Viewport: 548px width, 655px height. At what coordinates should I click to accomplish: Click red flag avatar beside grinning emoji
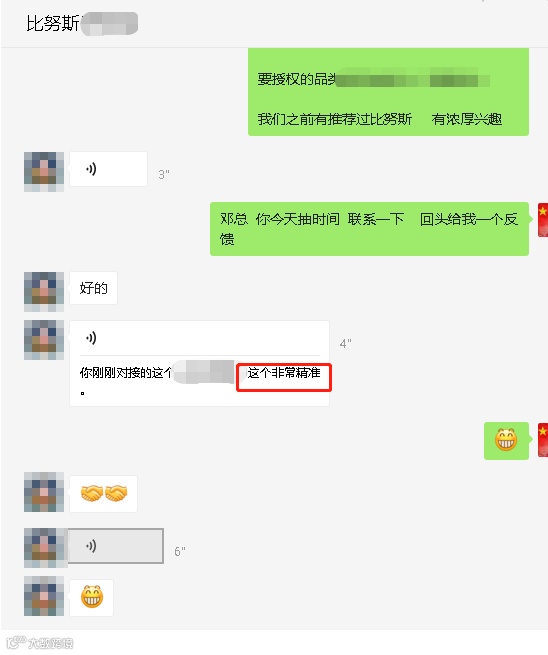click(x=543, y=440)
